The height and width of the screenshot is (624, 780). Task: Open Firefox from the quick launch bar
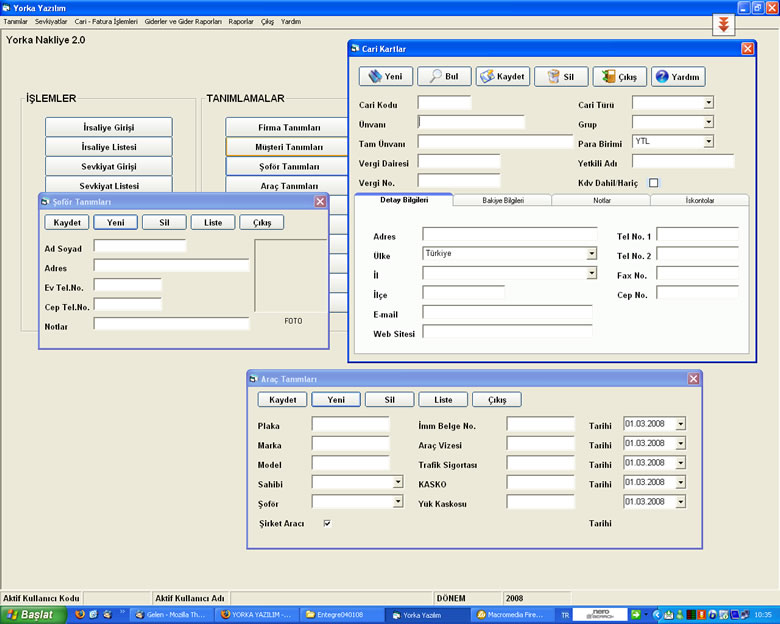coord(80,615)
